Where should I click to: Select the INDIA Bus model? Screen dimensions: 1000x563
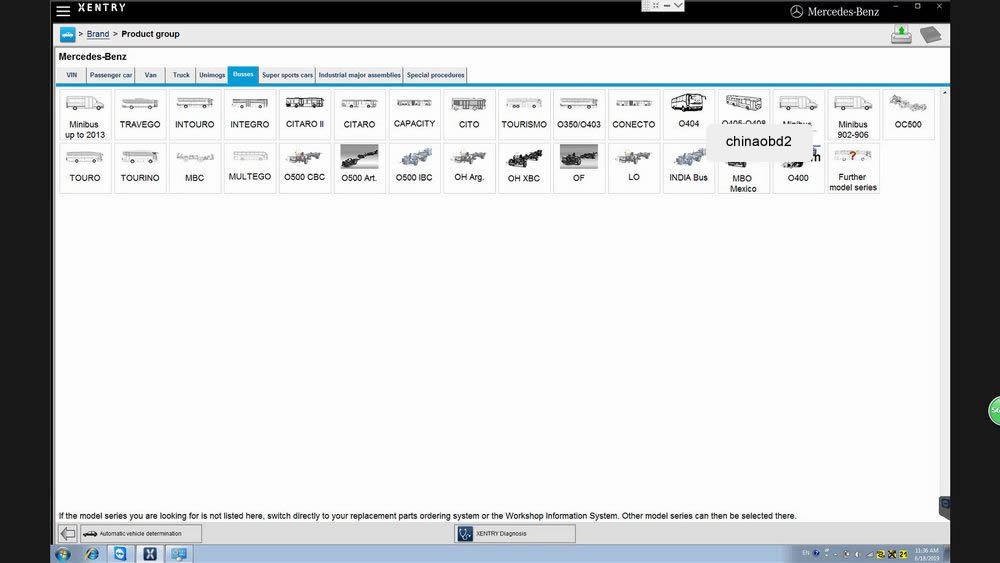coord(688,167)
